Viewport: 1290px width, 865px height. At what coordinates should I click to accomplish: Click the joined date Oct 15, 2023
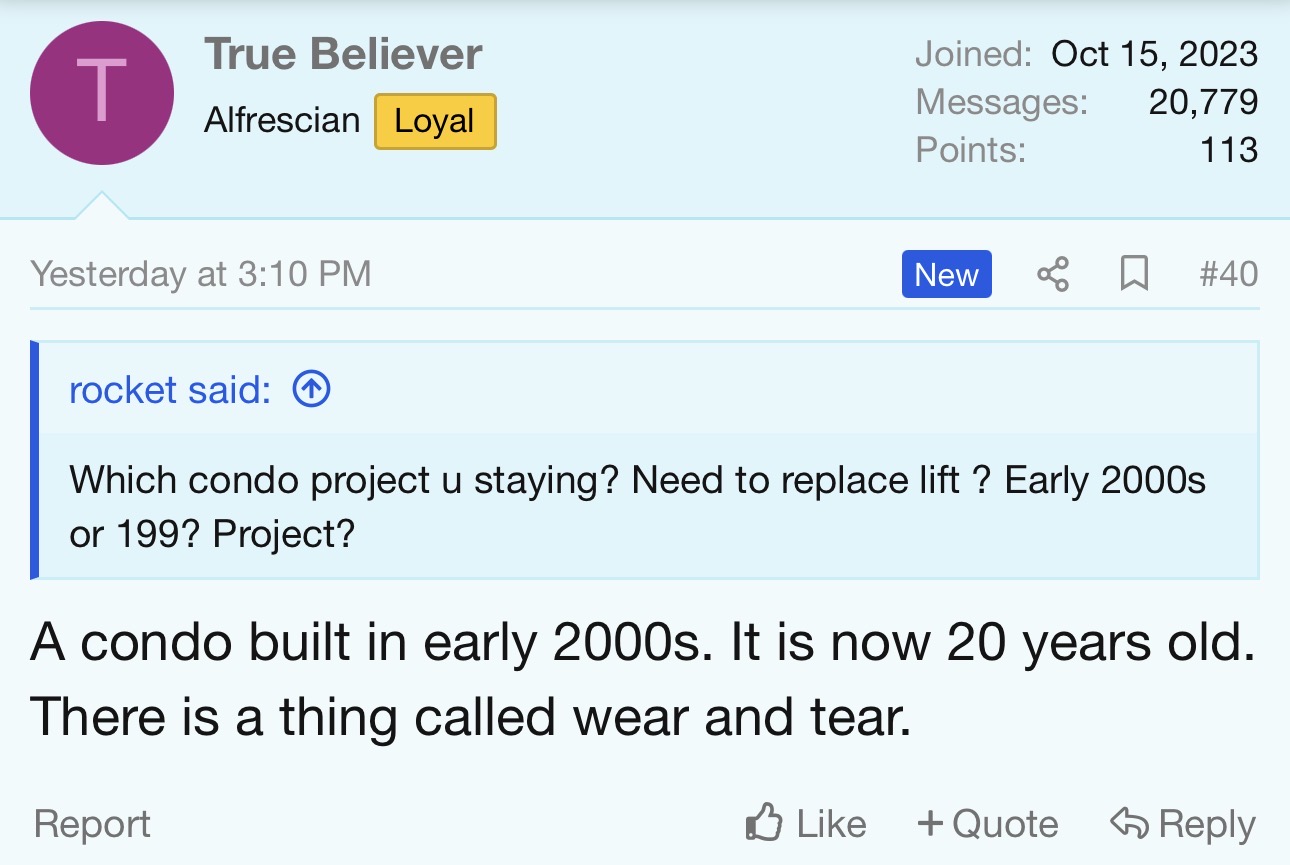tap(1154, 54)
